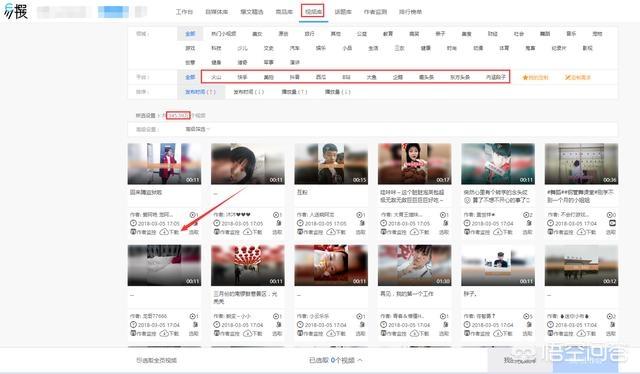
Task: Sort by 发布时间 ascending, the unhighlighted option
Action: [249, 92]
